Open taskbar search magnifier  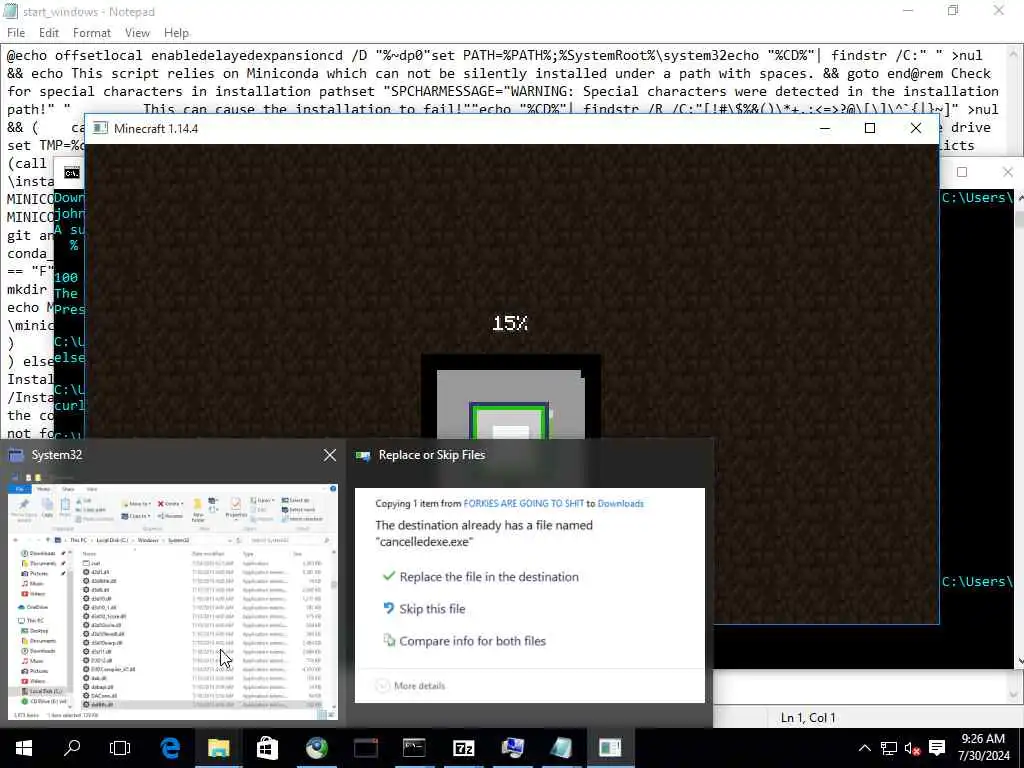(x=72, y=748)
